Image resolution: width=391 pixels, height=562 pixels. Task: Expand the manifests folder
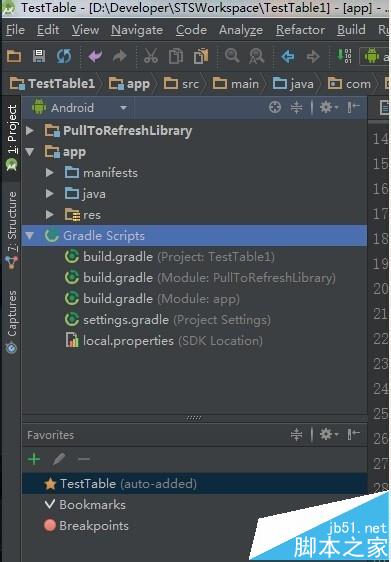click(50, 173)
